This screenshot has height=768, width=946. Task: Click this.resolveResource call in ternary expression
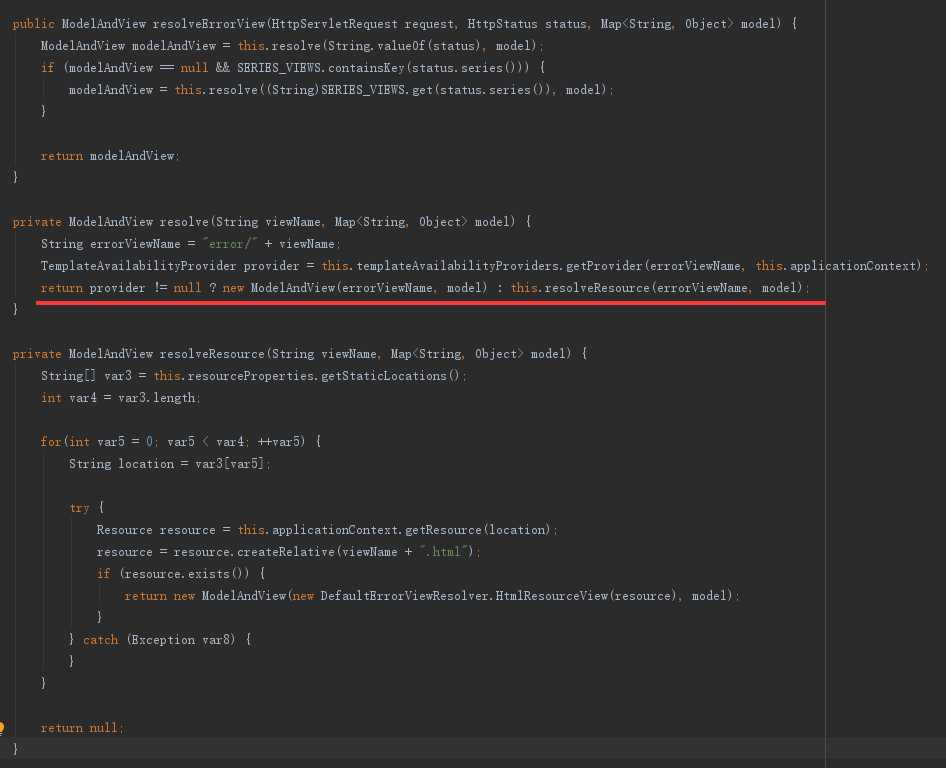pyautogui.click(x=578, y=288)
